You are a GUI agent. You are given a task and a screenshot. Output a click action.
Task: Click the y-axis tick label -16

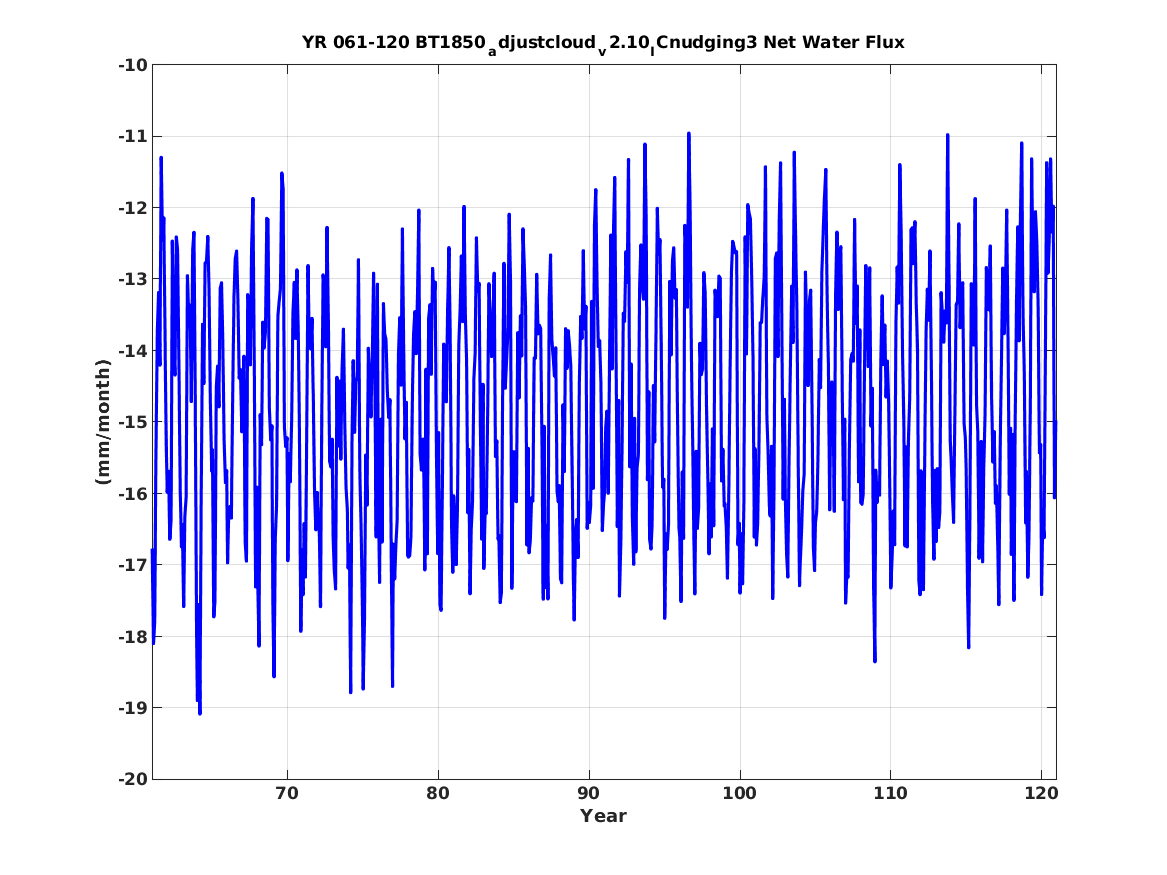click(x=132, y=493)
